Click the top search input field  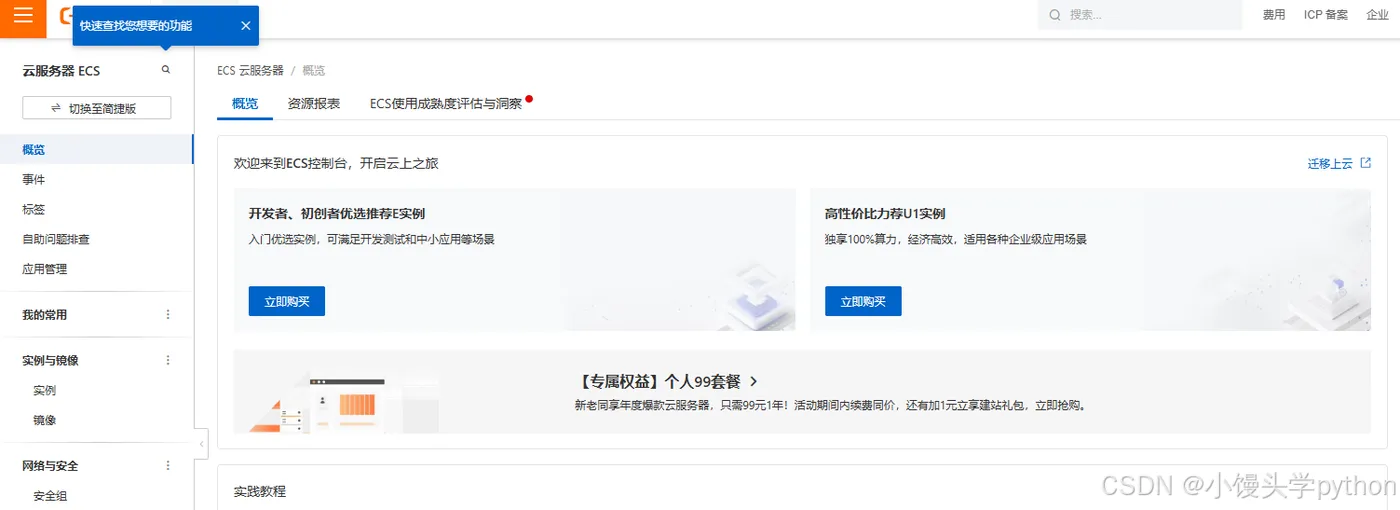(1140, 15)
